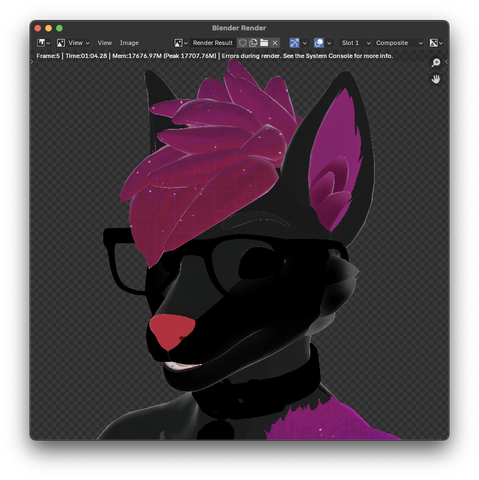This screenshot has width=479, height=480.
Task: Click the 'Mem:17676.97M' memory status text
Action: pyautogui.click(x=137, y=56)
